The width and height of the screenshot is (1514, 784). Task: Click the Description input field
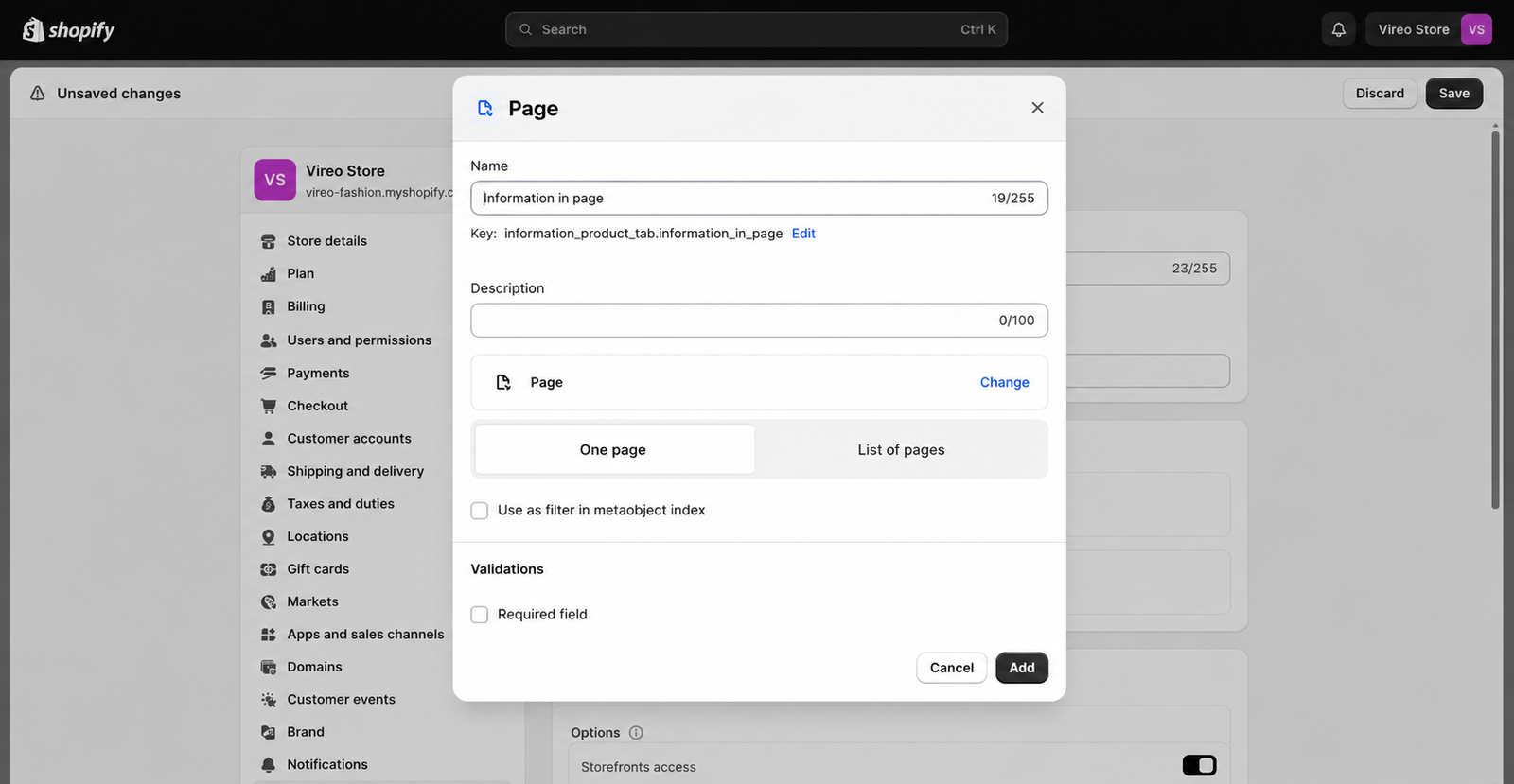[x=759, y=321]
